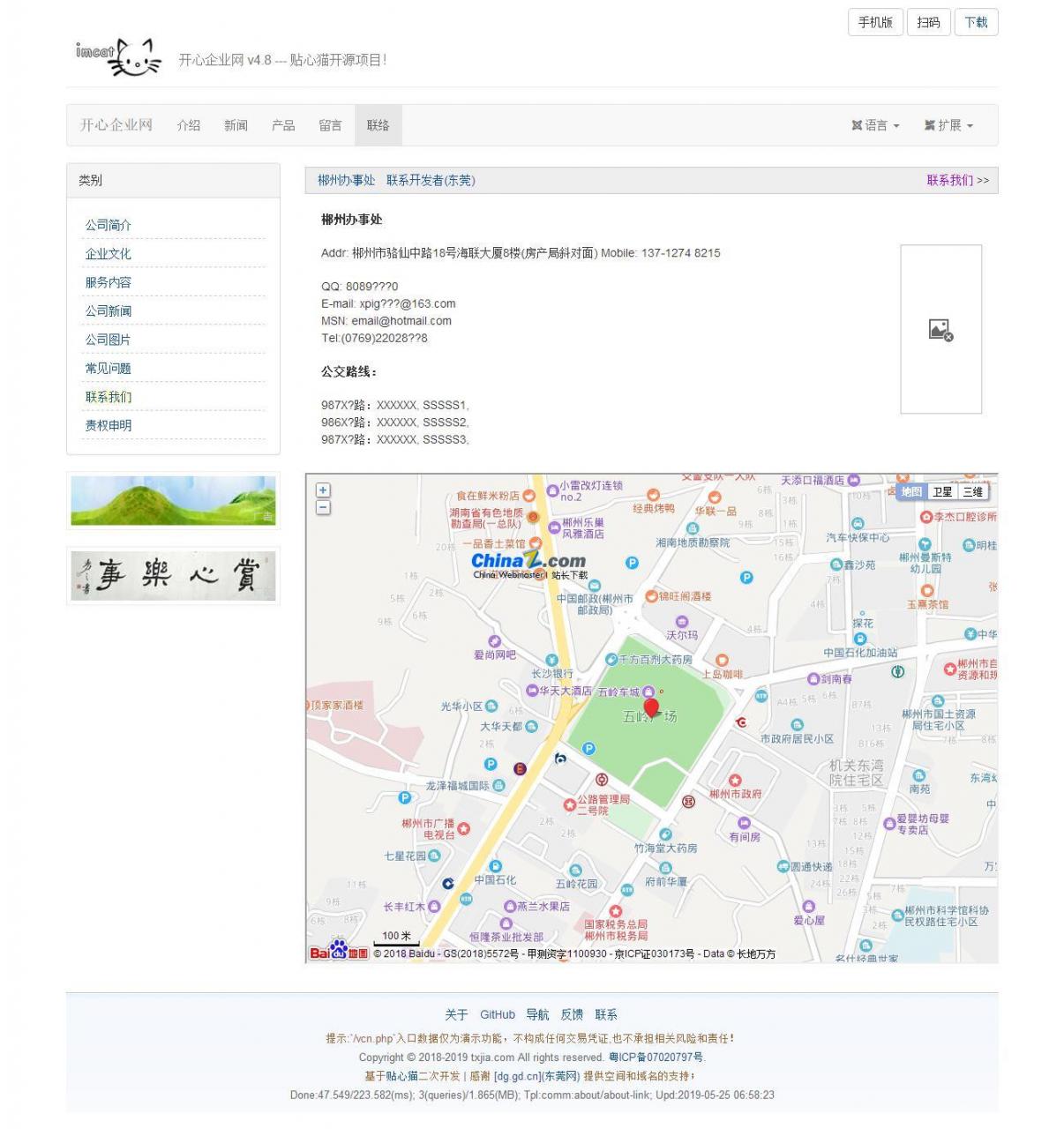This screenshot has height=1129, width=1064.
Task: Click the 联络 footer link
Action: click(x=606, y=1014)
